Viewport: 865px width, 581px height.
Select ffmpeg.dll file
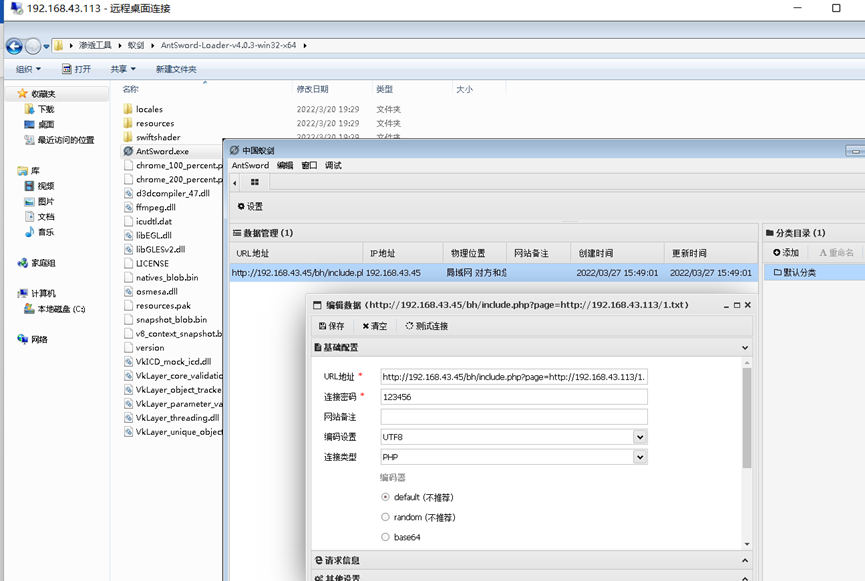150,207
